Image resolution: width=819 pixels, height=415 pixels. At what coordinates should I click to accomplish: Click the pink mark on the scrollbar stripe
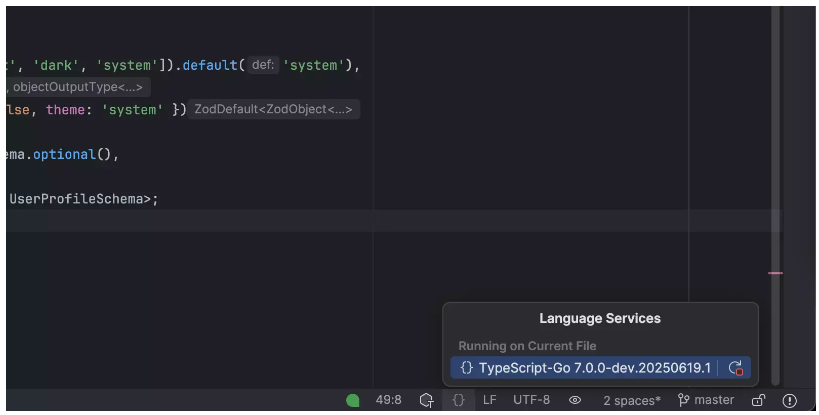click(776, 272)
